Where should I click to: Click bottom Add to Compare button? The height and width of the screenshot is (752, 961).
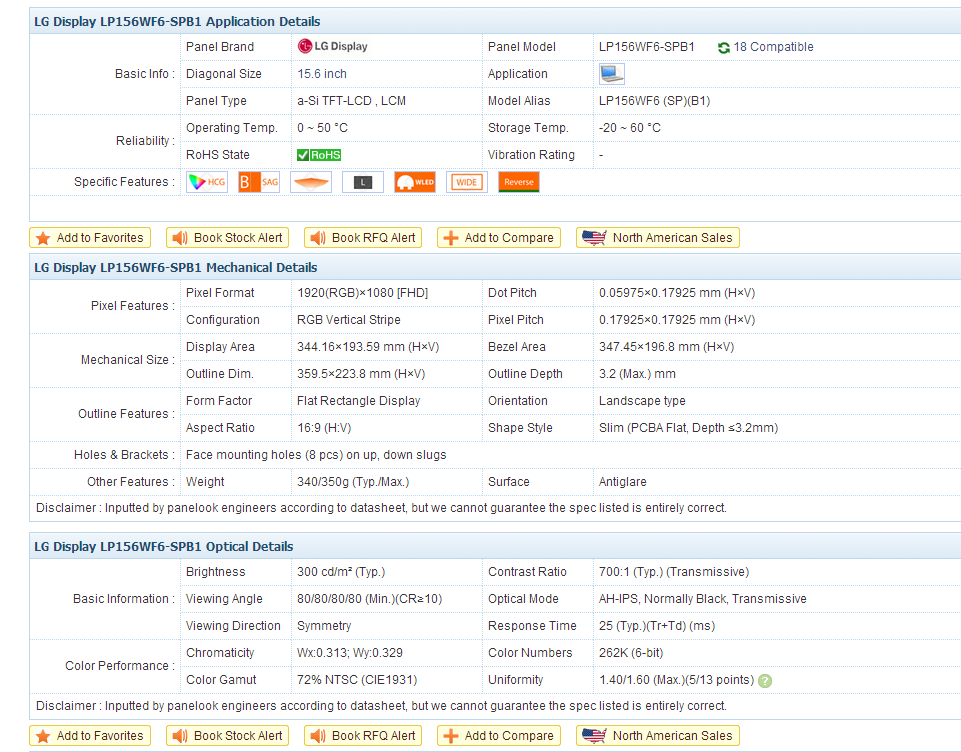(499, 735)
